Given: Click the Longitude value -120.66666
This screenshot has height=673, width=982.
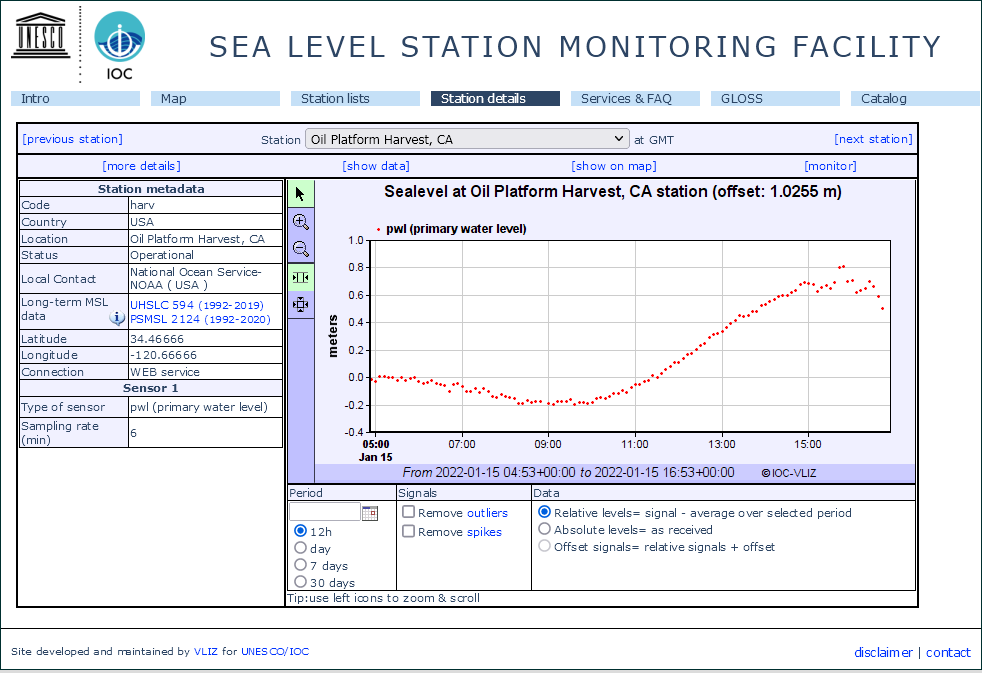Looking at the screenshot, I should (x=163, y=355).
